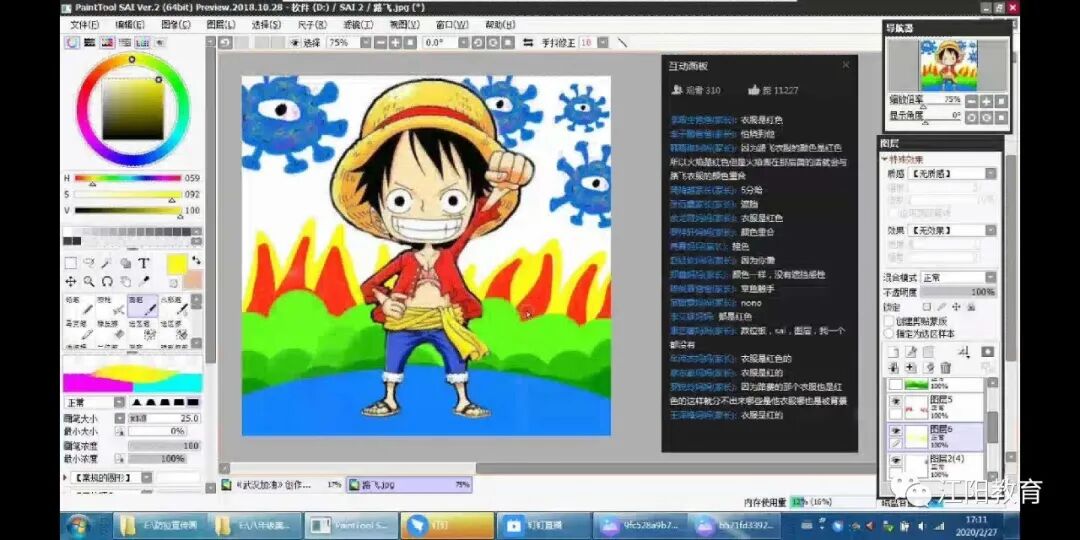Open the stabilizer value dropdown

tap(603, 42)
